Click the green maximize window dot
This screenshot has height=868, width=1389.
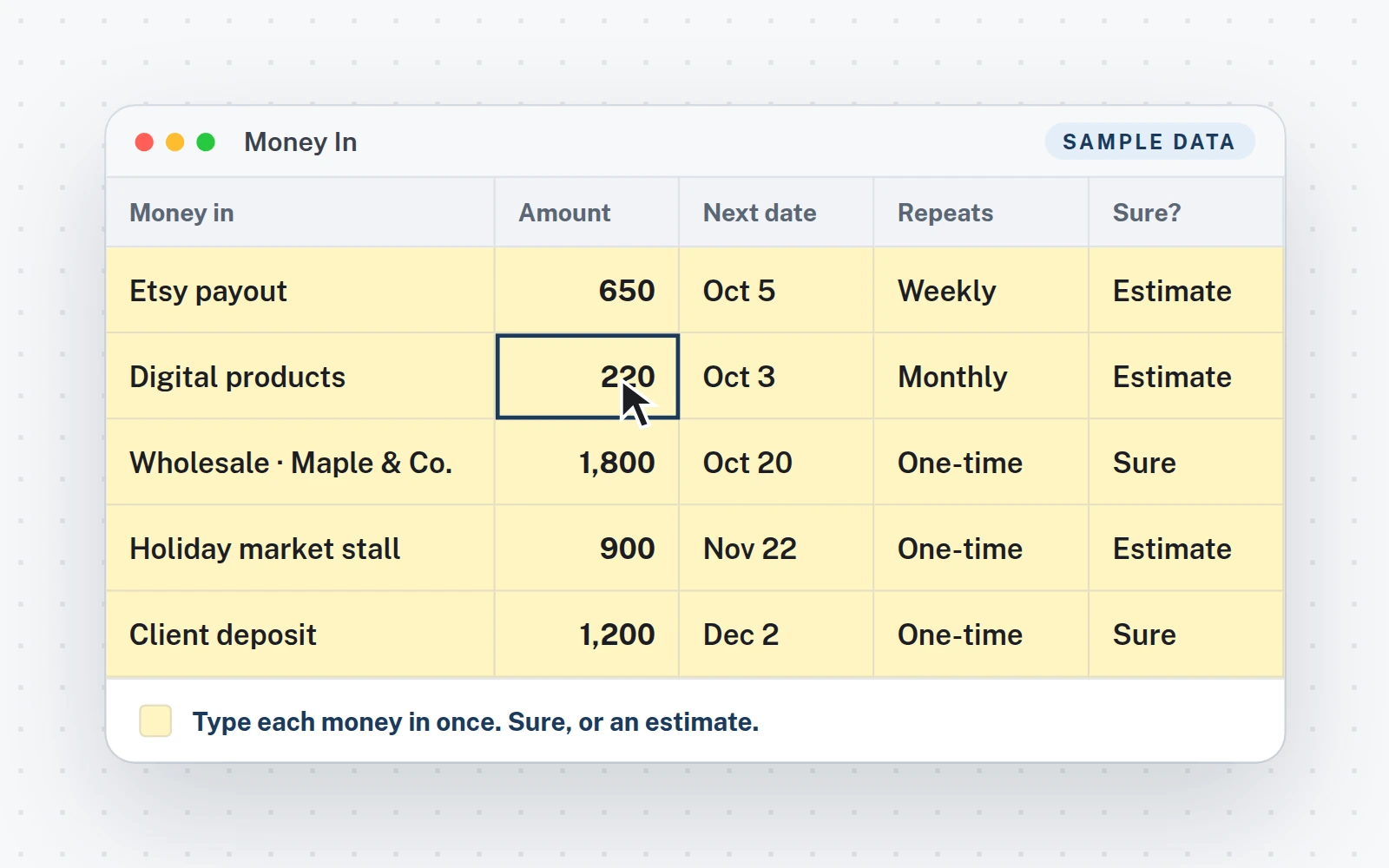tap(206, 142)
